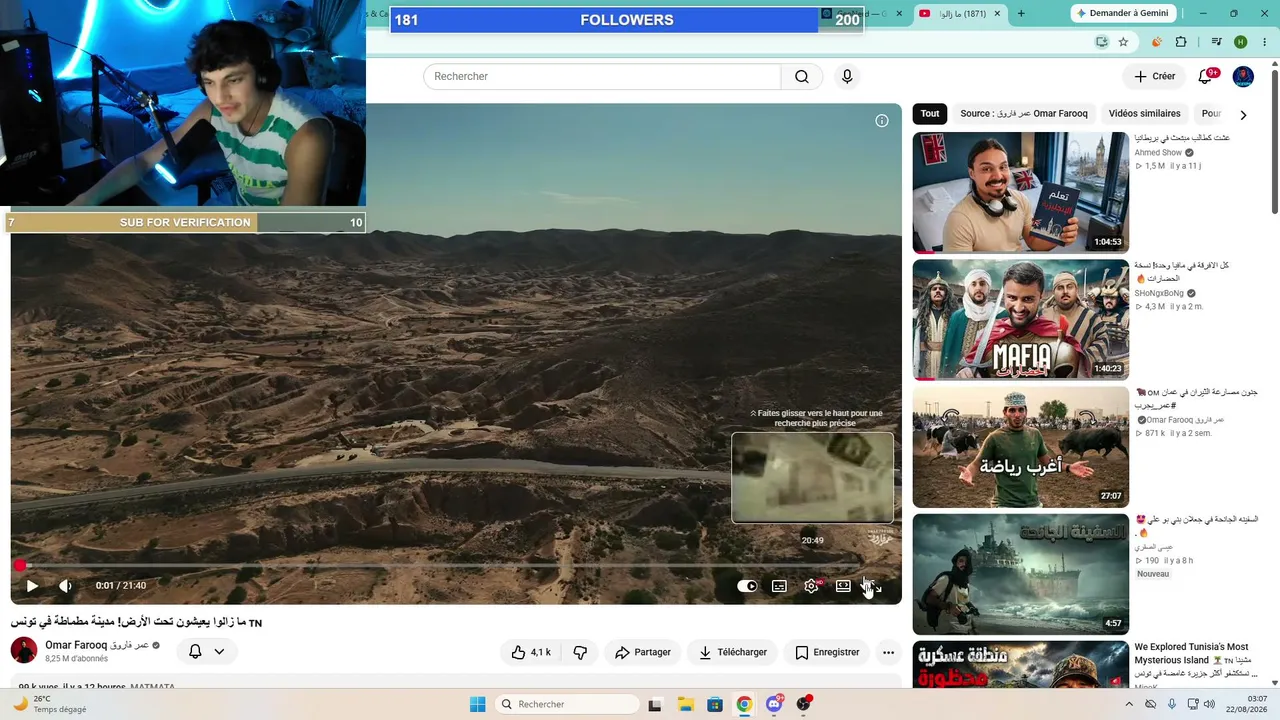Image resolution: width=1280 pixels, height=720 pixels.
Task: Open Chrome three-dot menu
Action: coord(1264,42)
